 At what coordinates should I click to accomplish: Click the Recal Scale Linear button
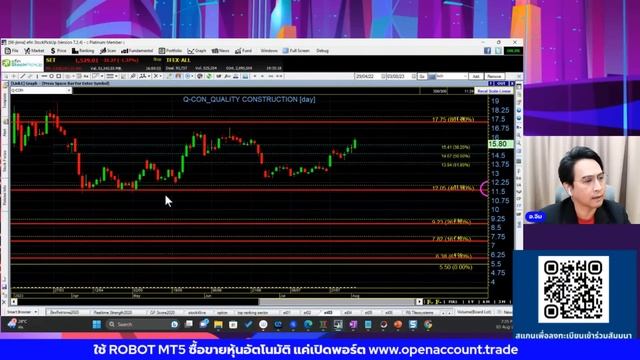click(x=493, y=91)
